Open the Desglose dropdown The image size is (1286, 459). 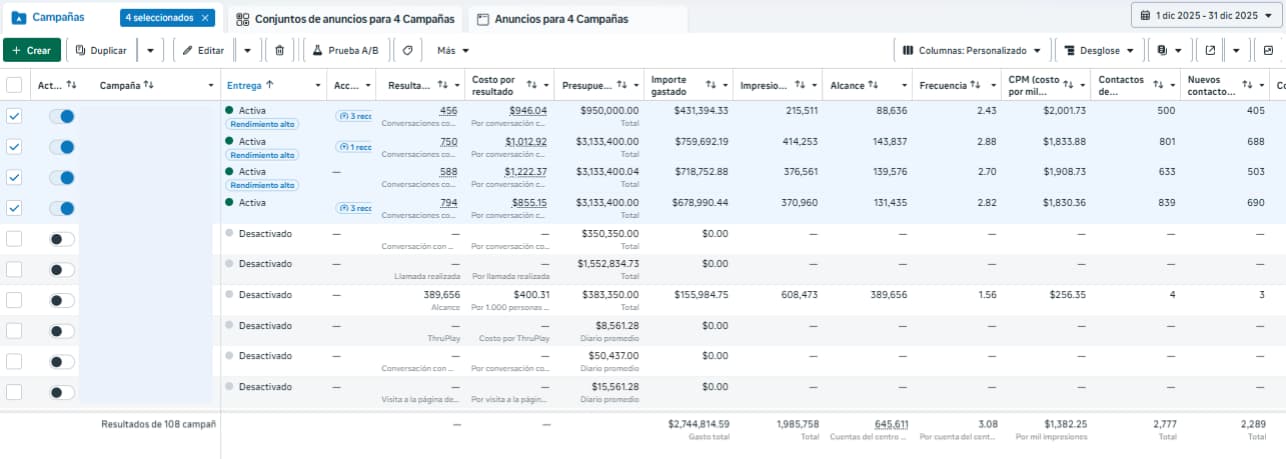click(1099, 50)
